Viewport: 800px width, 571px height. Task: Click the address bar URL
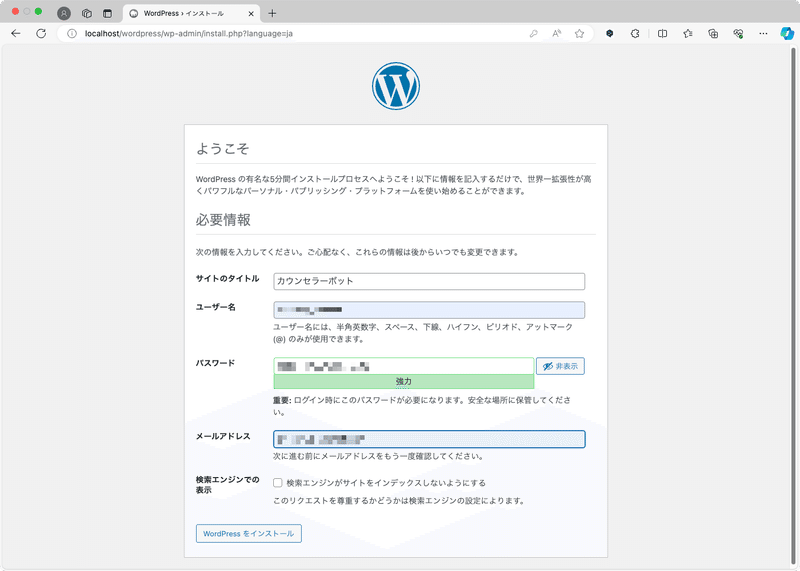coord(189,34)
